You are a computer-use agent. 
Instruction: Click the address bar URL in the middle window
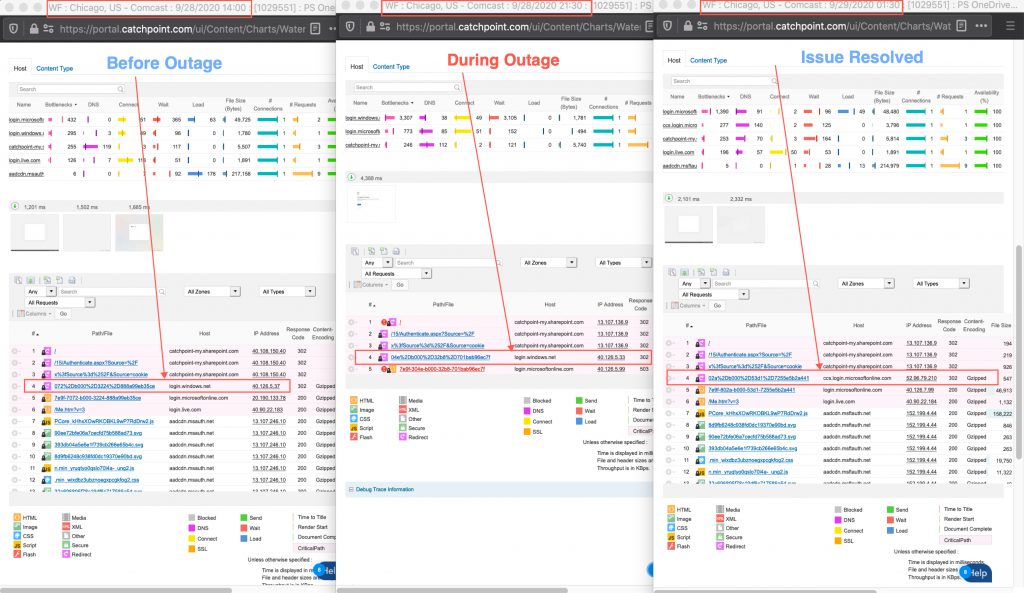coord(519,27)
